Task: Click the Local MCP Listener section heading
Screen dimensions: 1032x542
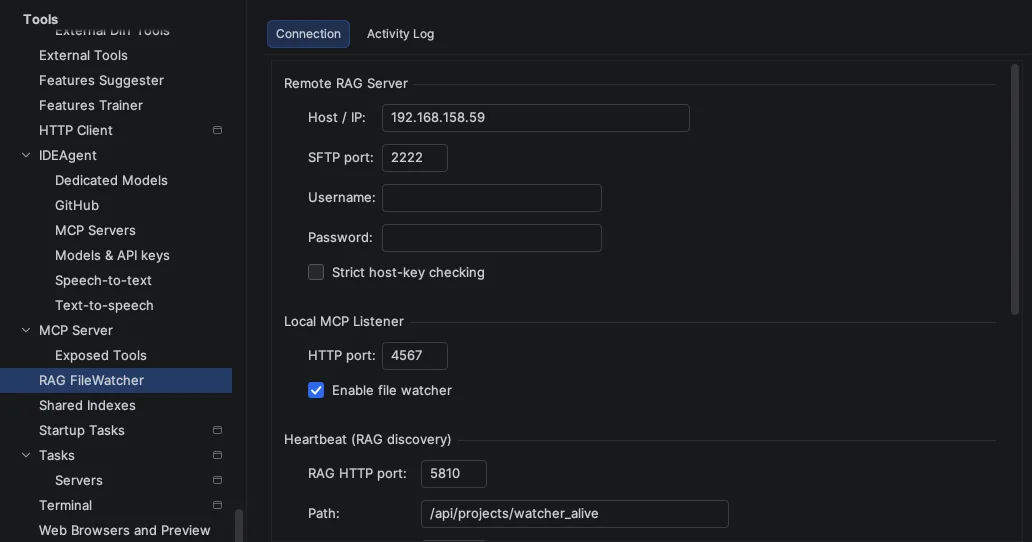Action: (x=344, y=322)
